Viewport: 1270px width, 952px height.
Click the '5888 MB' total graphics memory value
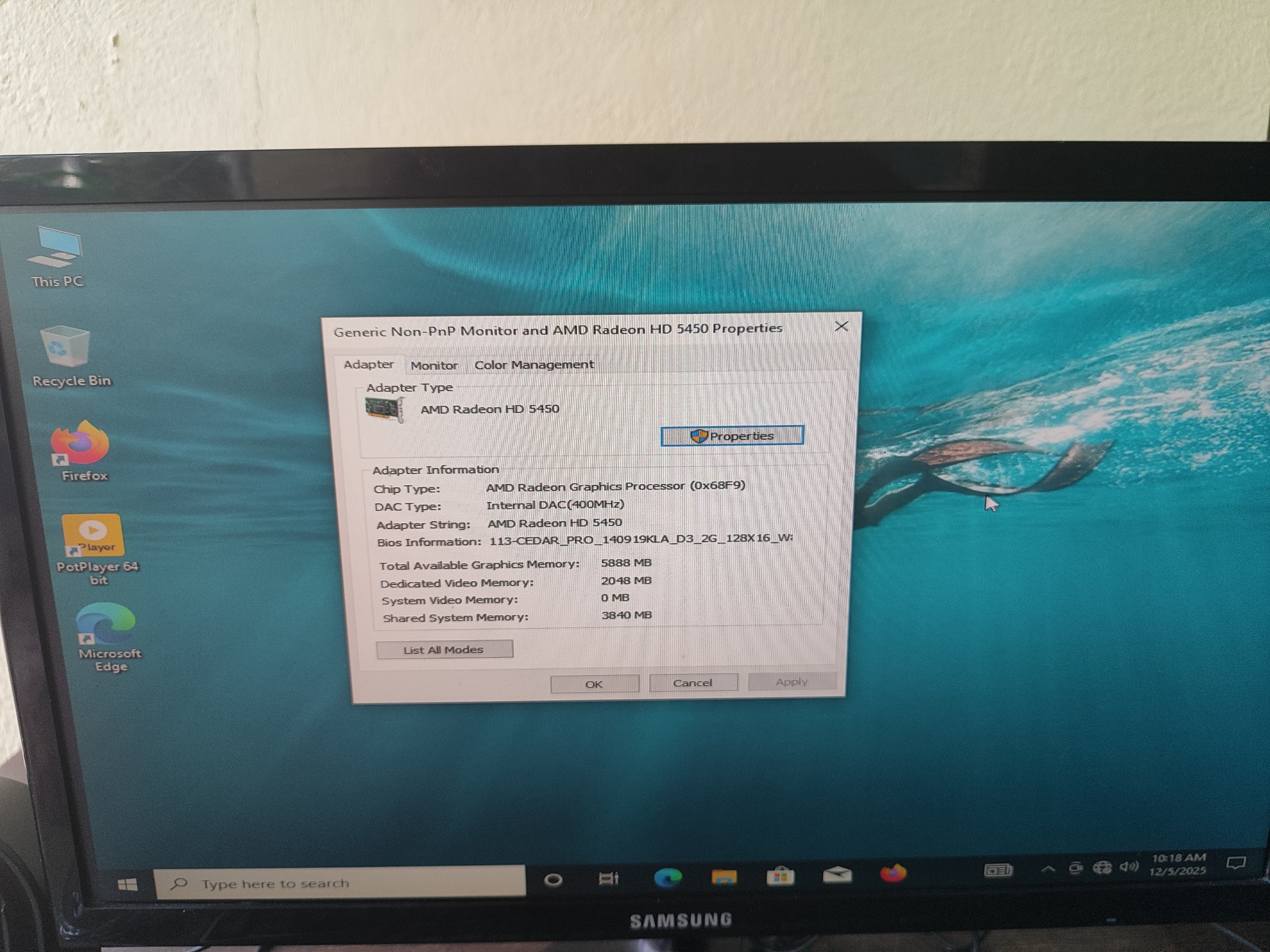point(626,563)
